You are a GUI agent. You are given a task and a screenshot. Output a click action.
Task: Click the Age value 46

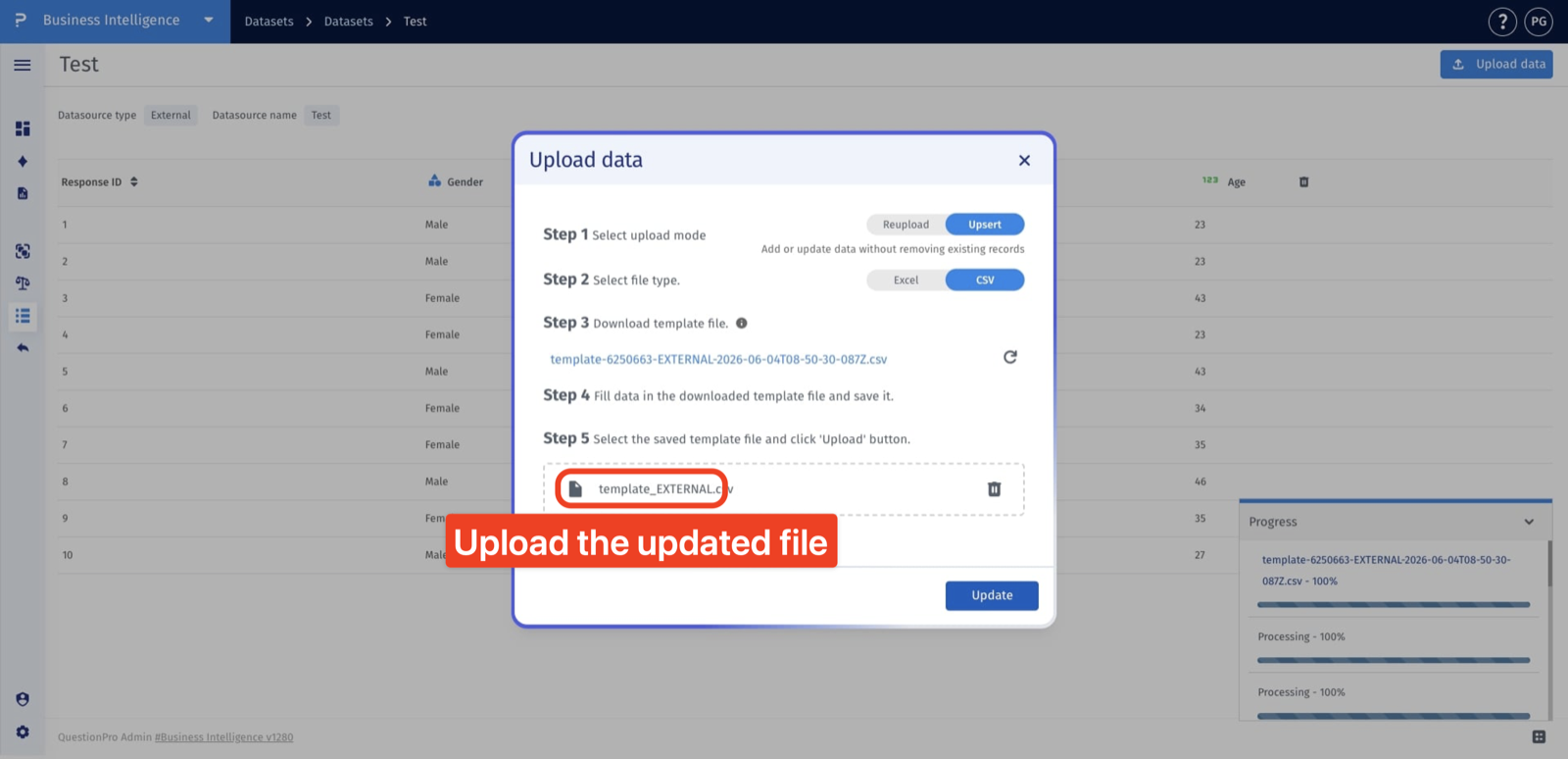click(x=1200, y=481)
